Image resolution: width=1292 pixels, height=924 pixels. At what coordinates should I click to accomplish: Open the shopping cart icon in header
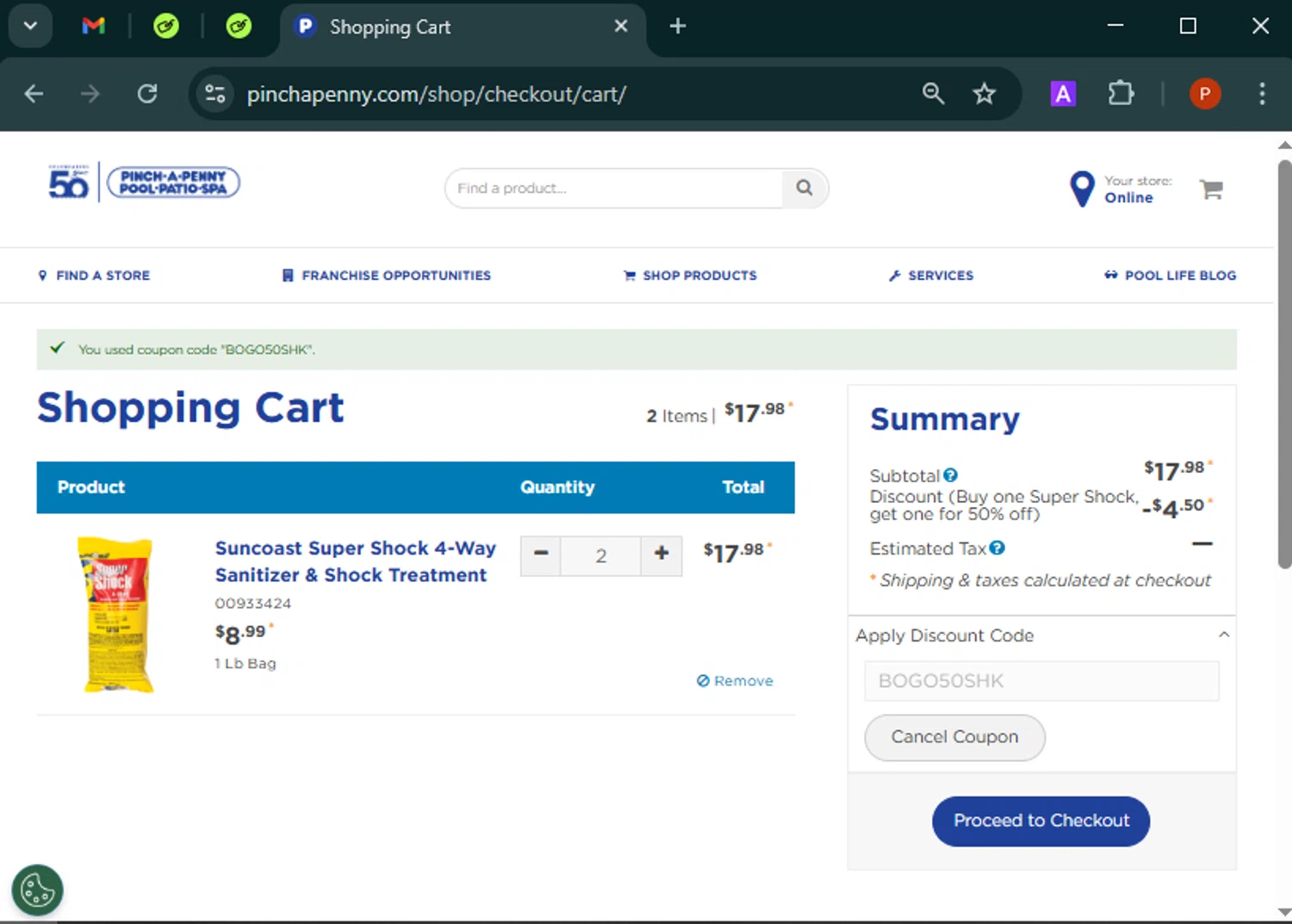click(1211, 189)
